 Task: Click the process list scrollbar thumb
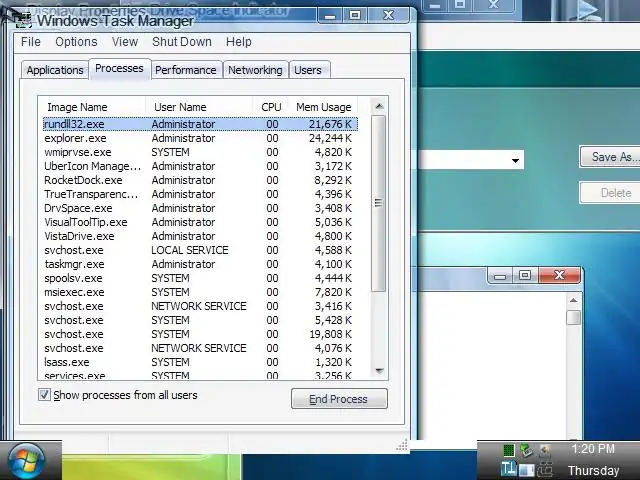click(x=378, y=203)
